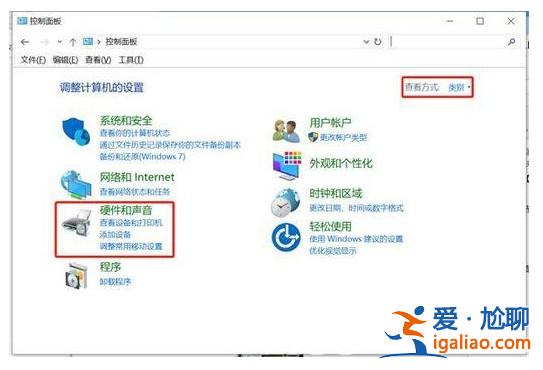Click the 轻松使用 heading link

tap(330, 227)
